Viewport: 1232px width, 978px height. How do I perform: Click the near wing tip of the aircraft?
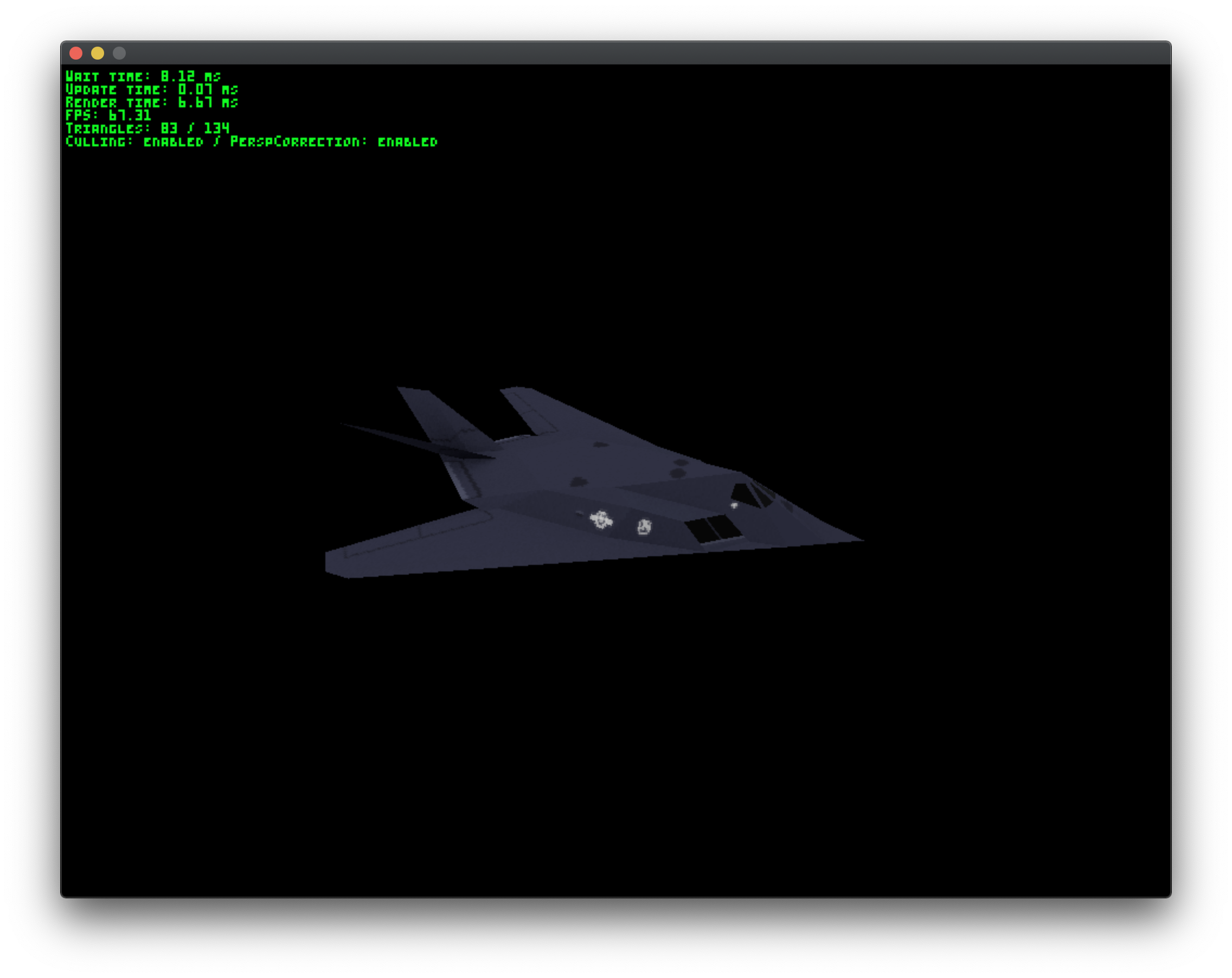click(338, 563)
